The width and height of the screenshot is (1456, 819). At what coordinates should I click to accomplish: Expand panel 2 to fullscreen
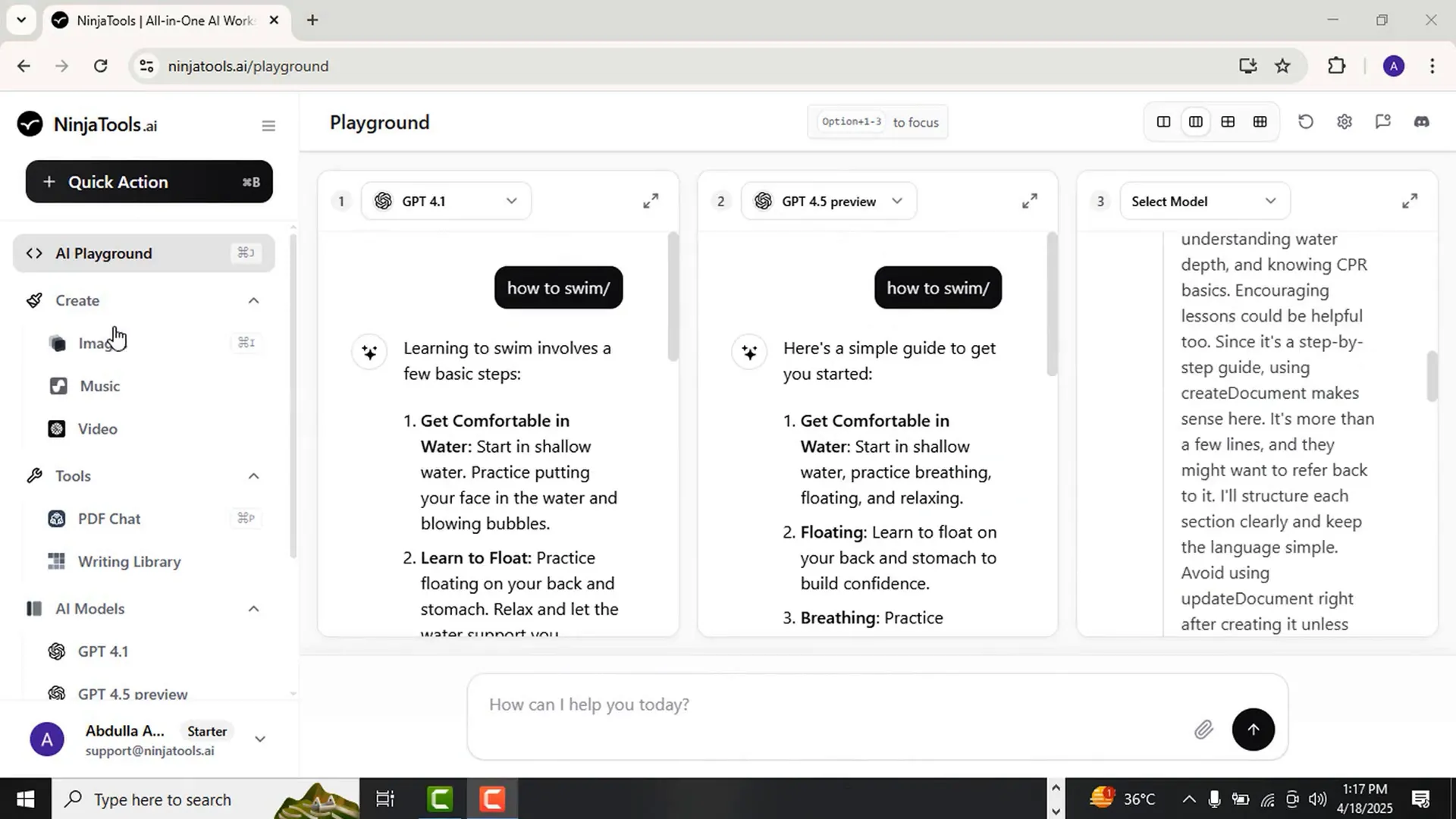1030,201
